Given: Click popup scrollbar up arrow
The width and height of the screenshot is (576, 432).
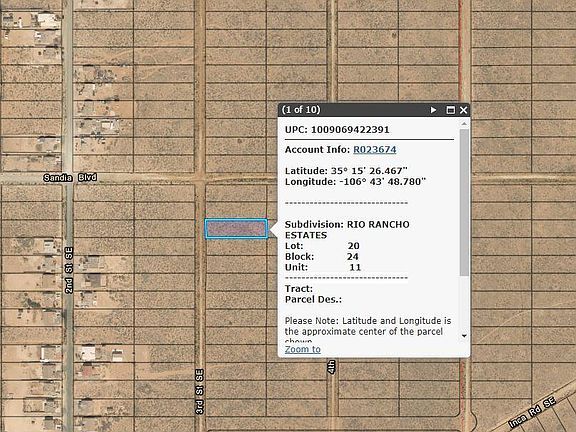Looking at the screenshot, I should tap(464, 124).
